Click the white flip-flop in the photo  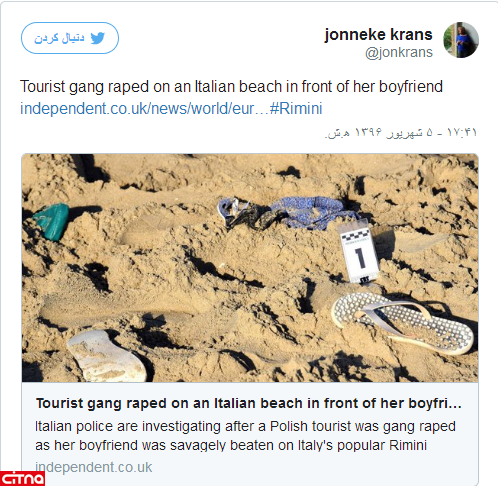pos(402,322)
